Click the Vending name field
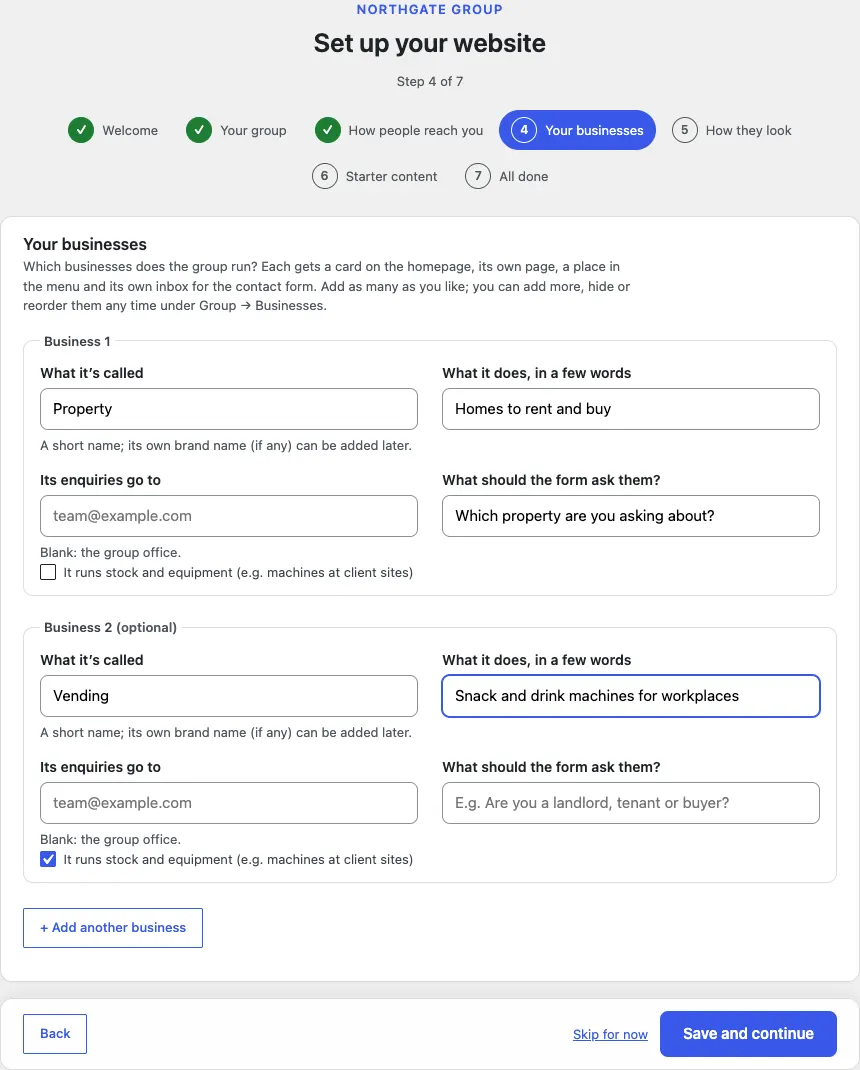 [229, 696]
